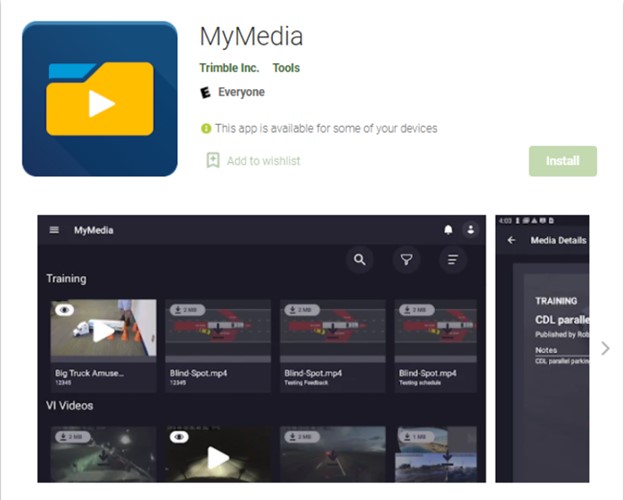Click the search magnifier icon
The height and width of the screenshot is (500, 624).
(359, 260)
